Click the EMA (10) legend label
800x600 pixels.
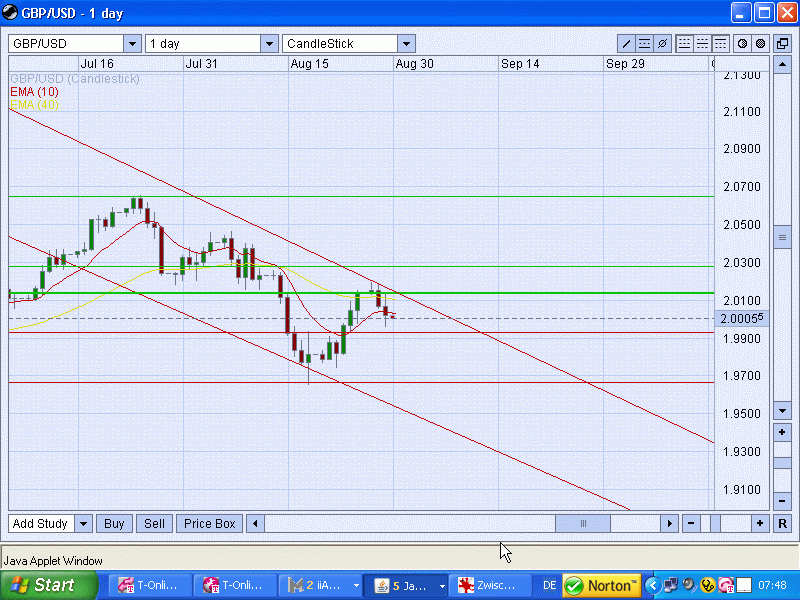[34, 92]
